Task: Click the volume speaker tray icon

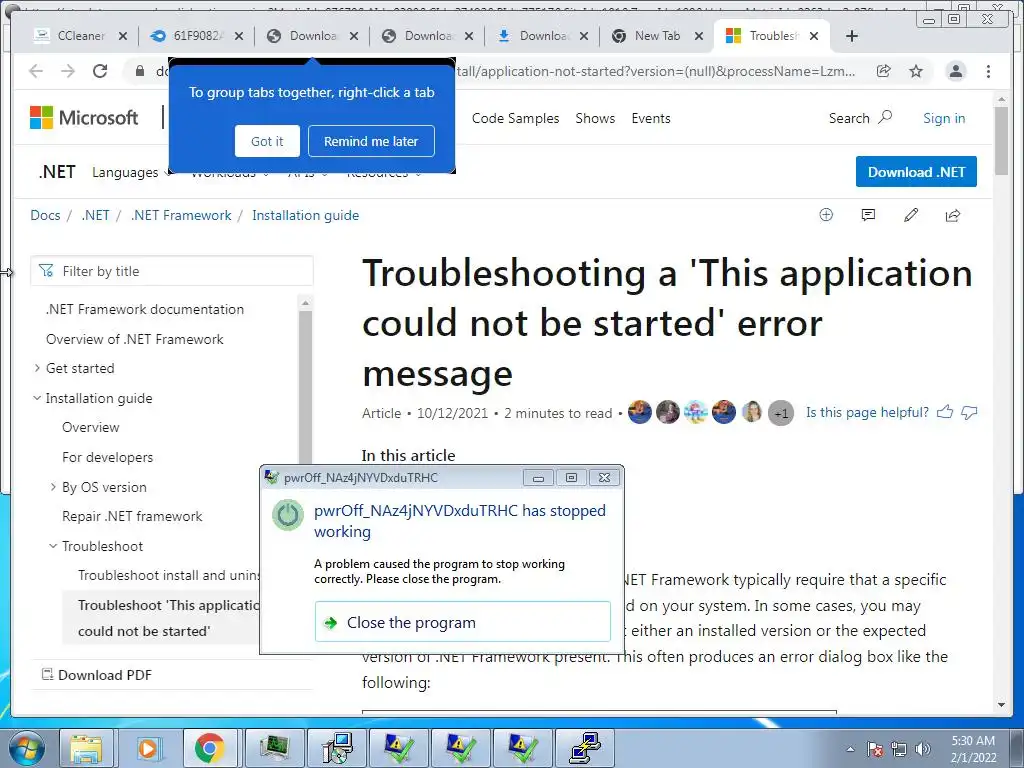Action: [x=923, y=749]
